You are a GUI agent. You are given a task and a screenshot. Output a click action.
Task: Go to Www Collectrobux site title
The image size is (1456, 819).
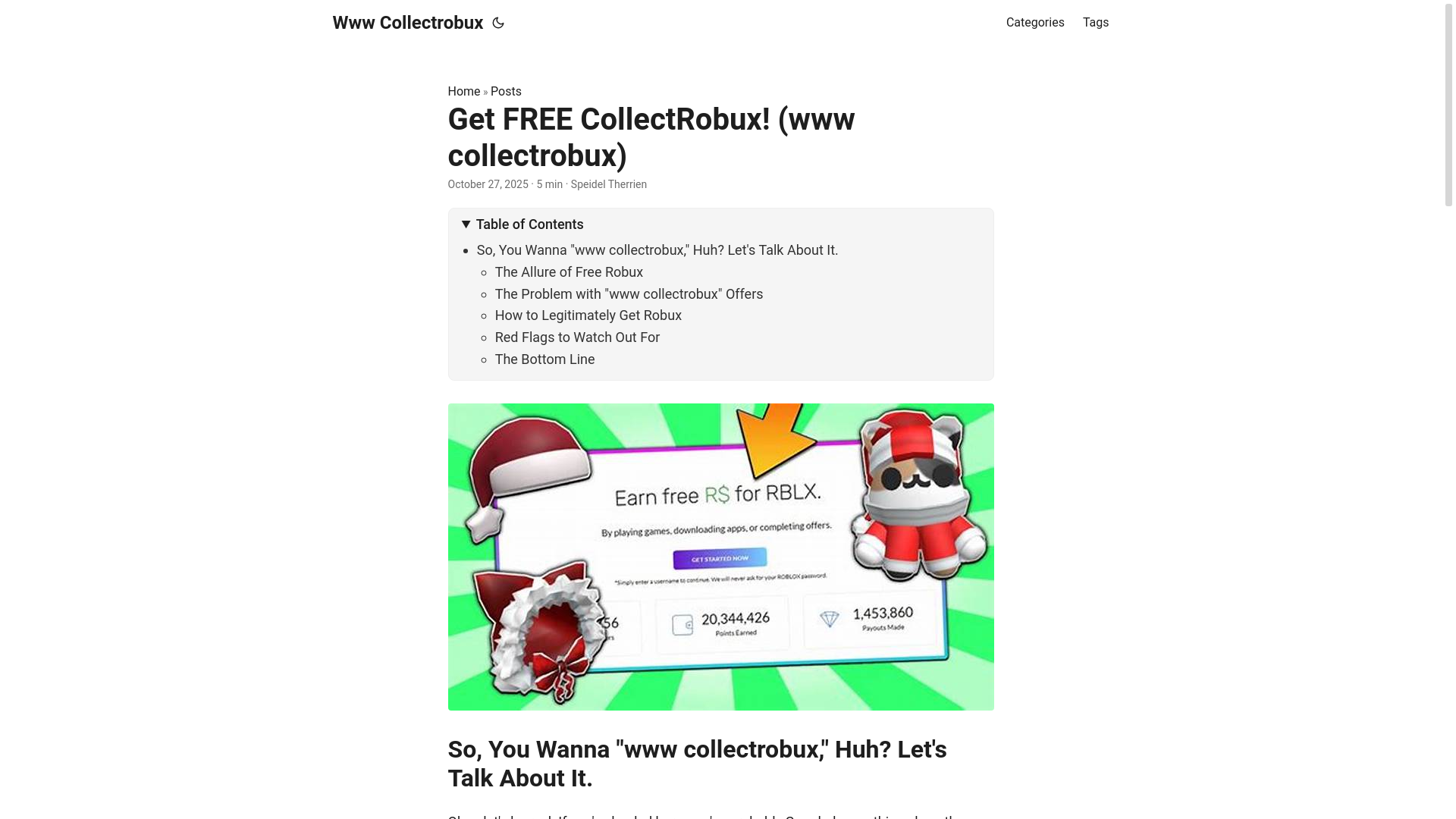tap(408, 23)
